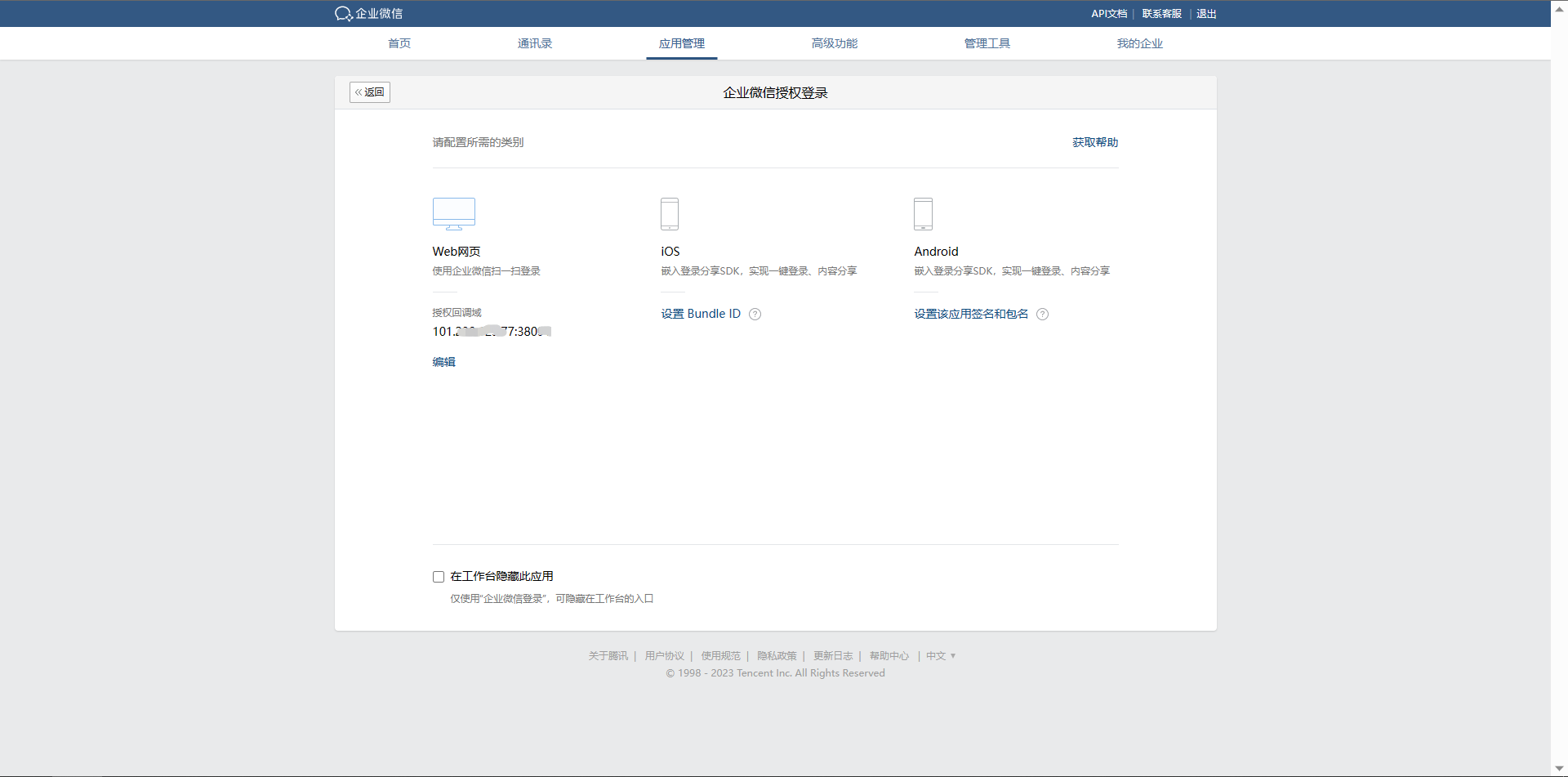Enable 在工作台隐藏此应用 checkbox
This screenshot has height=777, width=1568.
439,577
